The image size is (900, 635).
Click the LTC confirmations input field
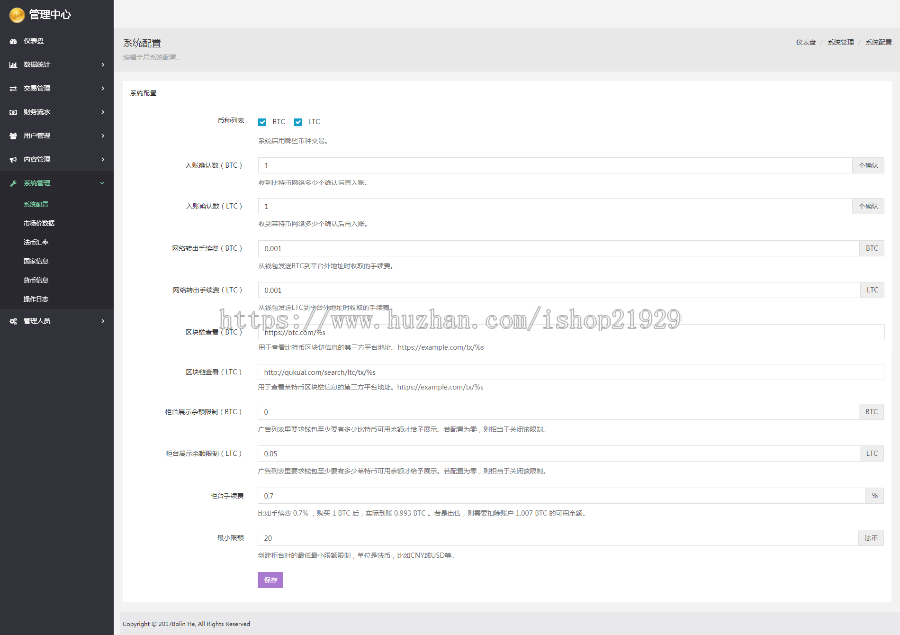coord(555,206)
